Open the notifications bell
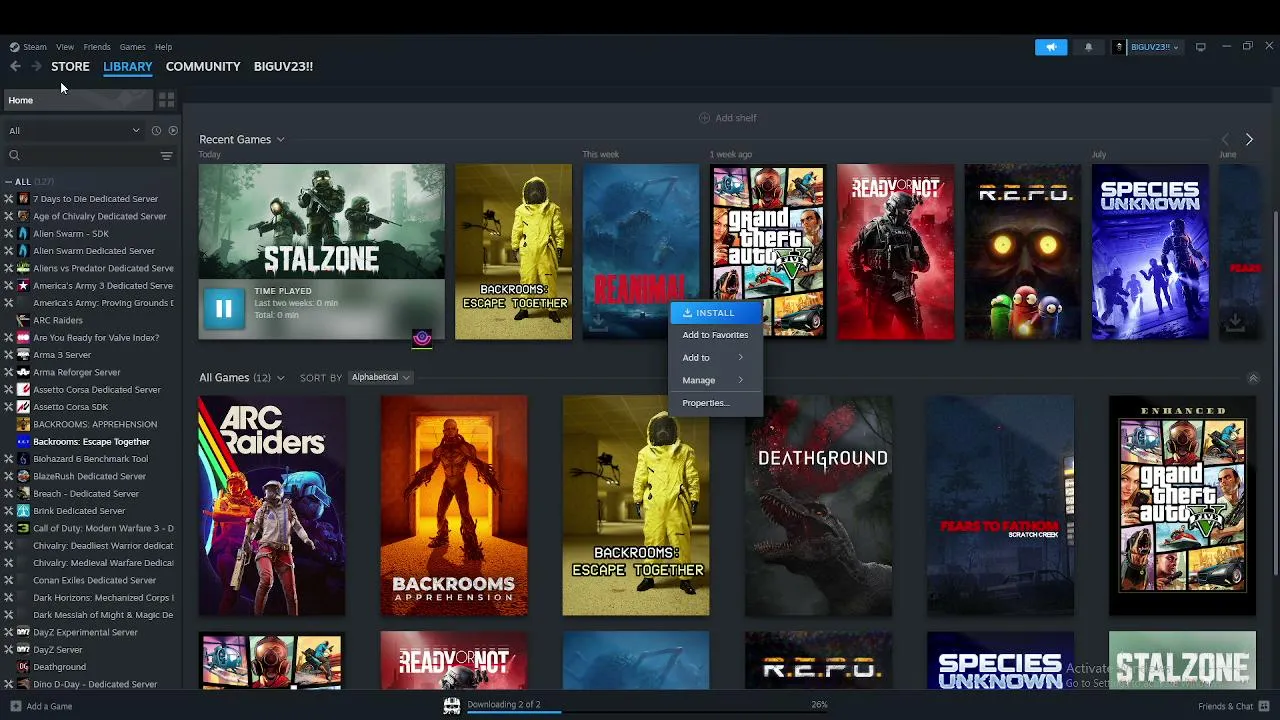Viewport: 1280px width, 720px height. point(1088,47)
